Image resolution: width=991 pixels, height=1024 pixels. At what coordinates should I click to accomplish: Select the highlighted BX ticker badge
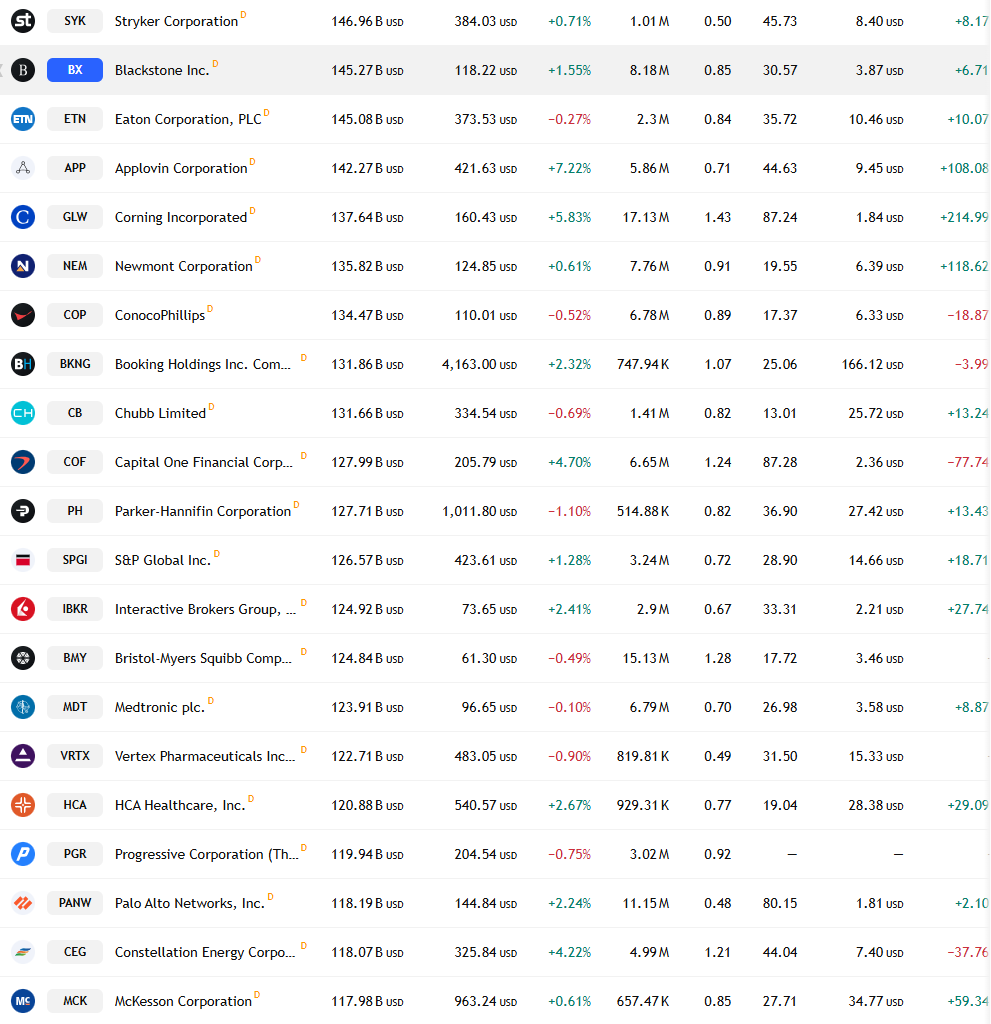pos(75,70)
